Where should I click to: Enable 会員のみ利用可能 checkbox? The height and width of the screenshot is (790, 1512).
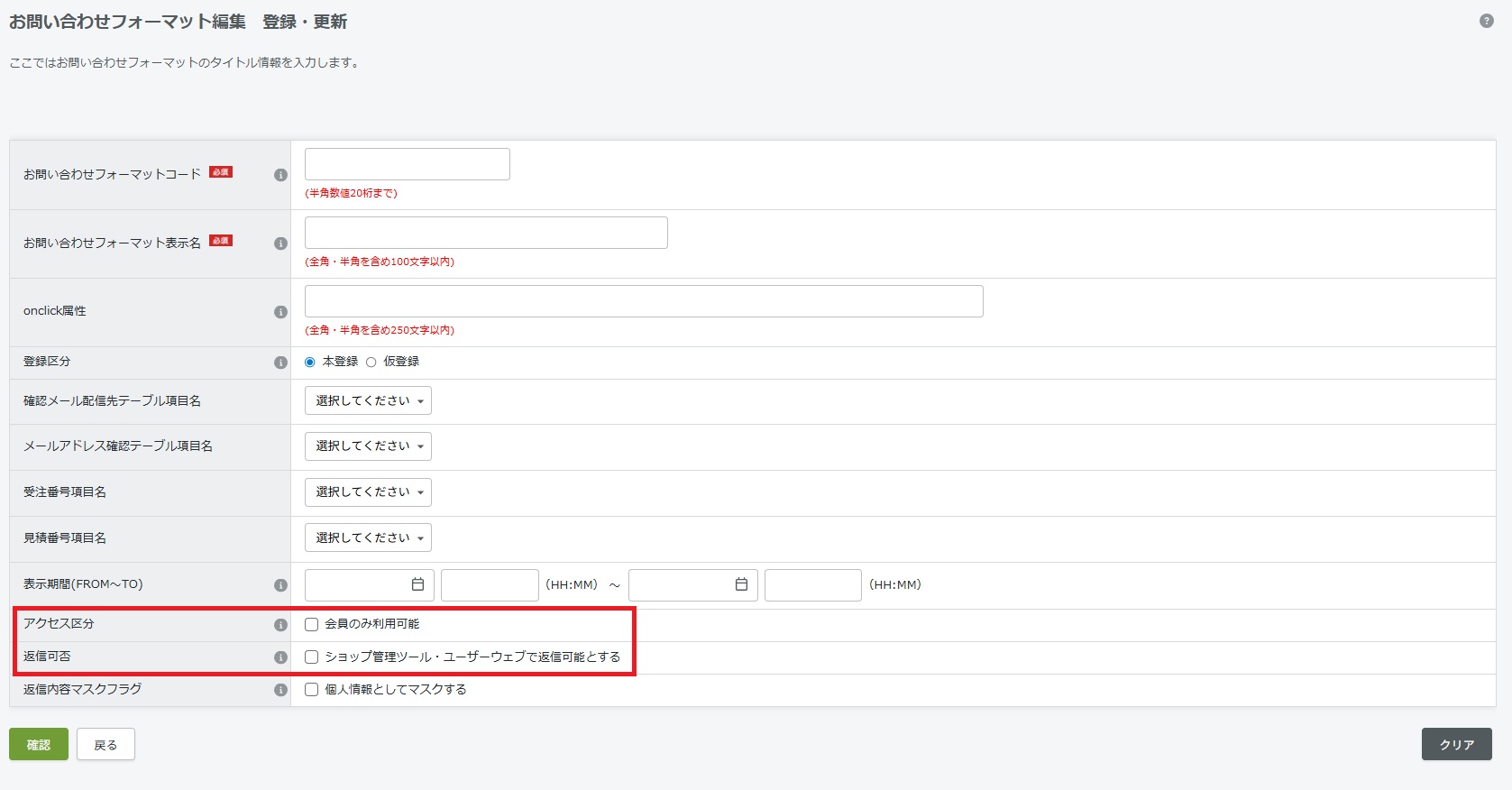click(x=312, y=624)
